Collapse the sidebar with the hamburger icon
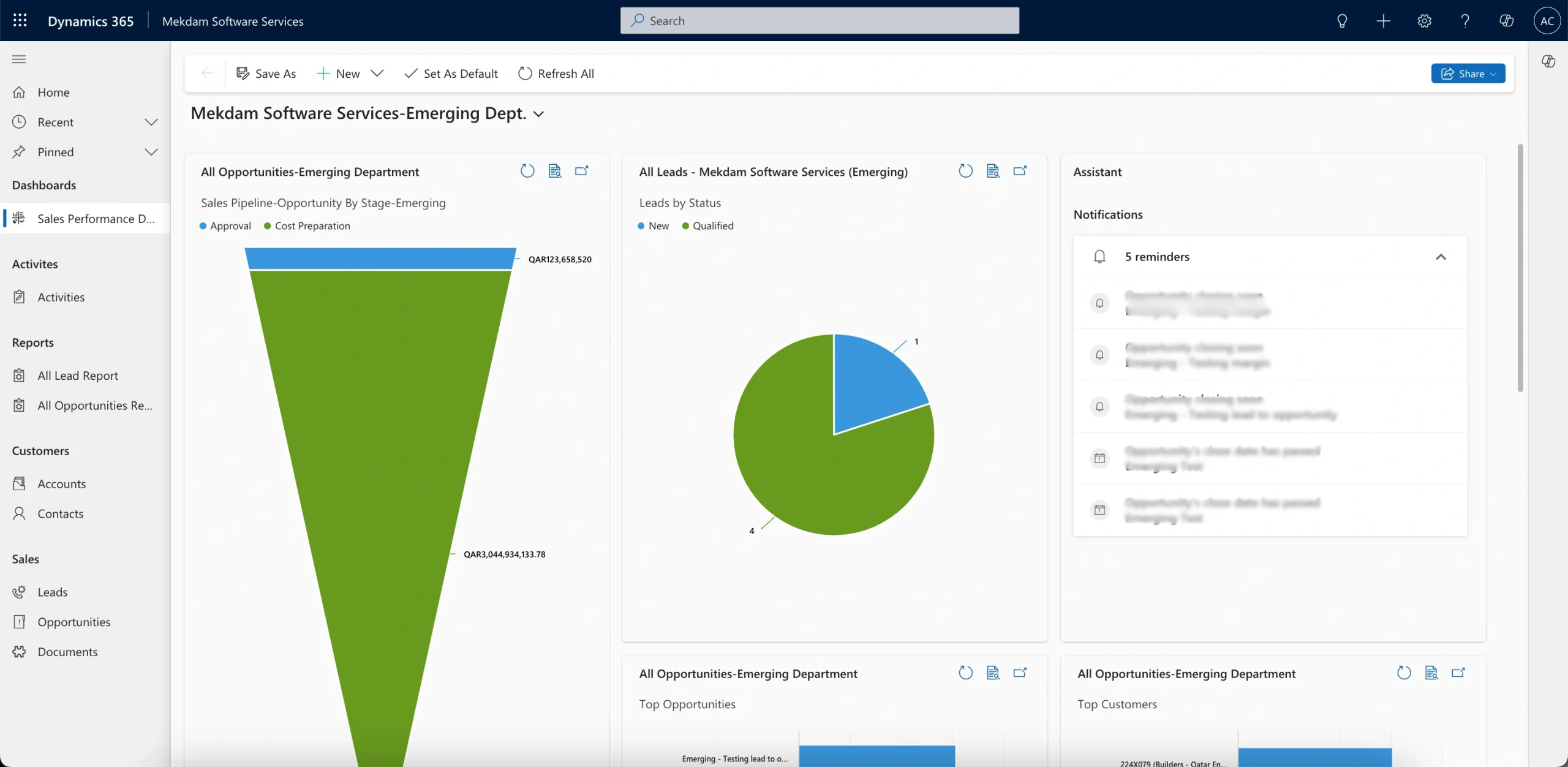Image resolution: width=1568 pixels, height=767 pixels. [x=19, y=59]
